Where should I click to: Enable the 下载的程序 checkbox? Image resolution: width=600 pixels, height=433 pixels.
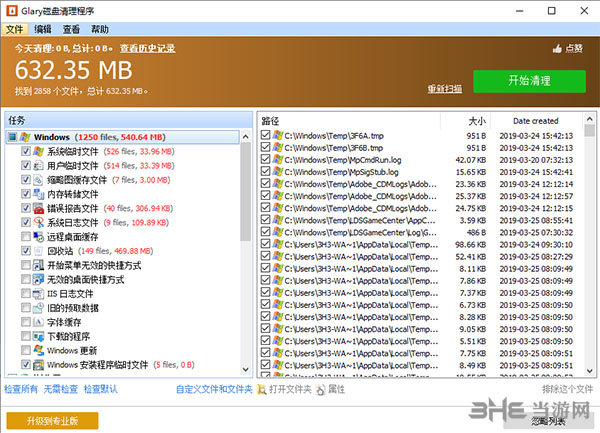click(x=26, y=336)
